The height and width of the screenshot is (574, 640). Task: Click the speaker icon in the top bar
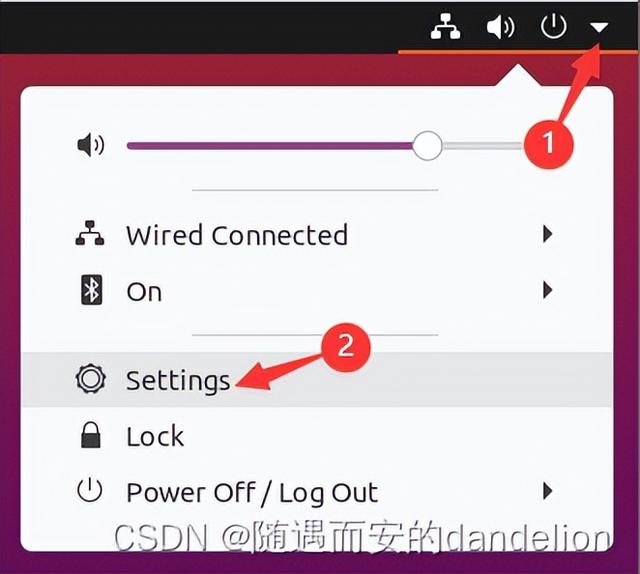click(500, 27)
